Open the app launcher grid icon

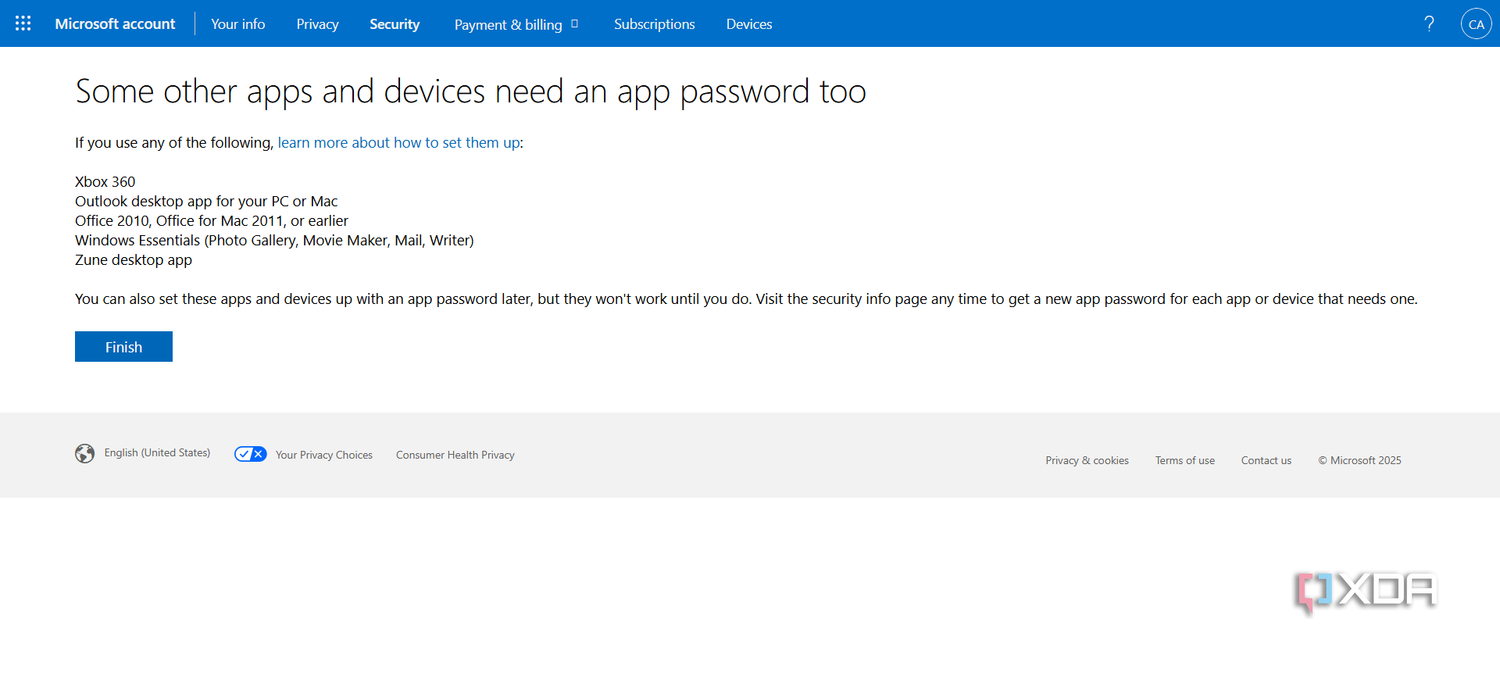(x=23, y=23)
